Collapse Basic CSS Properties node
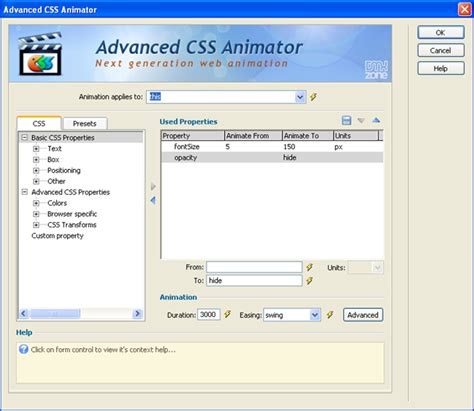The image size is (474, 411). (x=24, y=137)
